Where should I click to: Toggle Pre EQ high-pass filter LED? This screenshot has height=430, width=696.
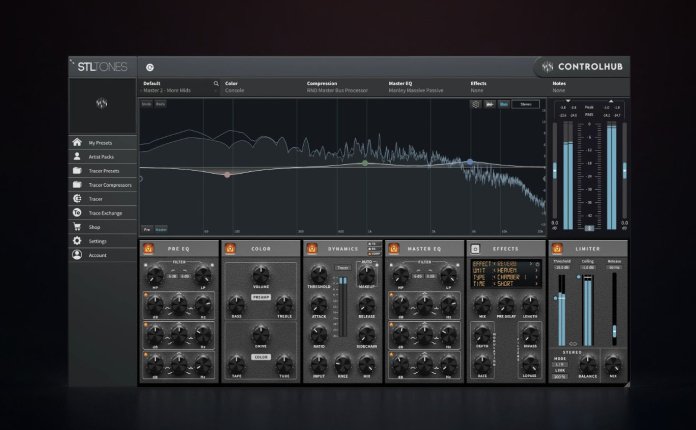pyautogui.click(x=146, y=265)
